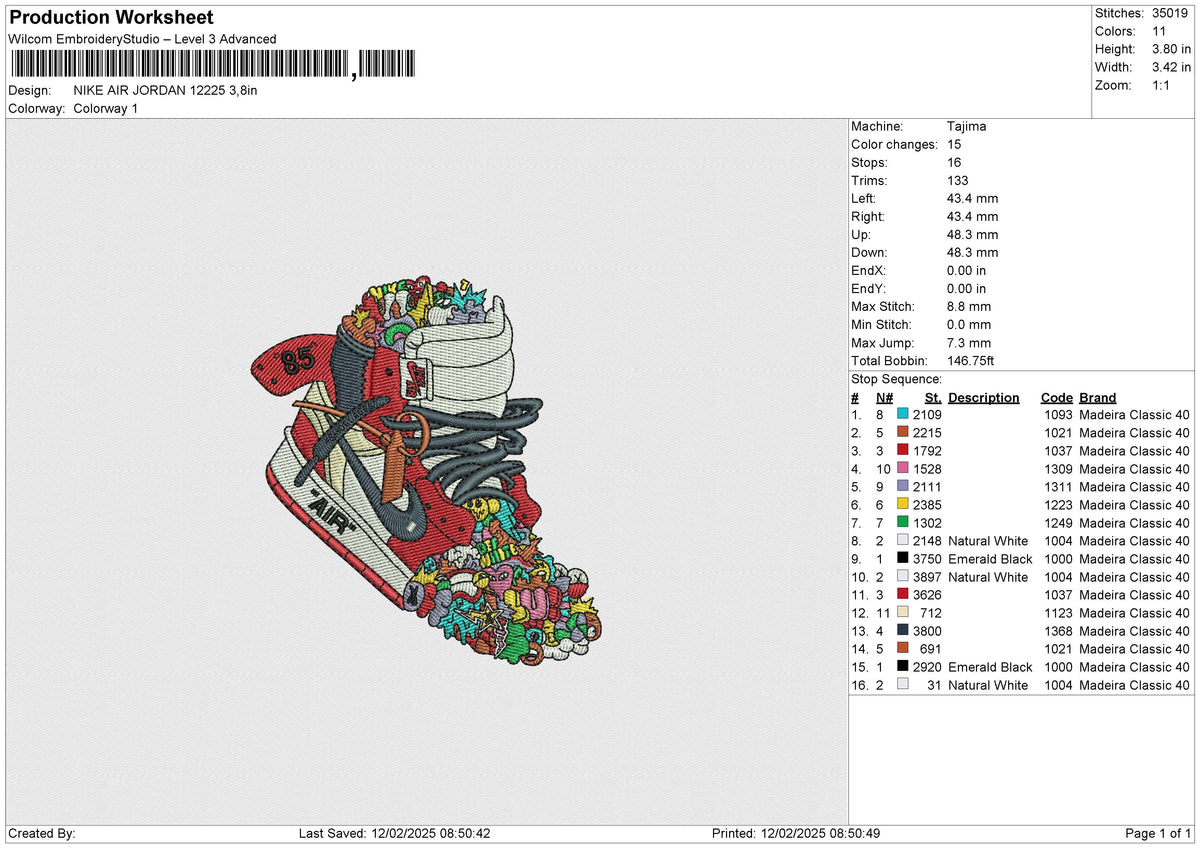Click the Stops value "16"
The height and width of the screenshot is (848, 1200).
click(x=955, y=163)
